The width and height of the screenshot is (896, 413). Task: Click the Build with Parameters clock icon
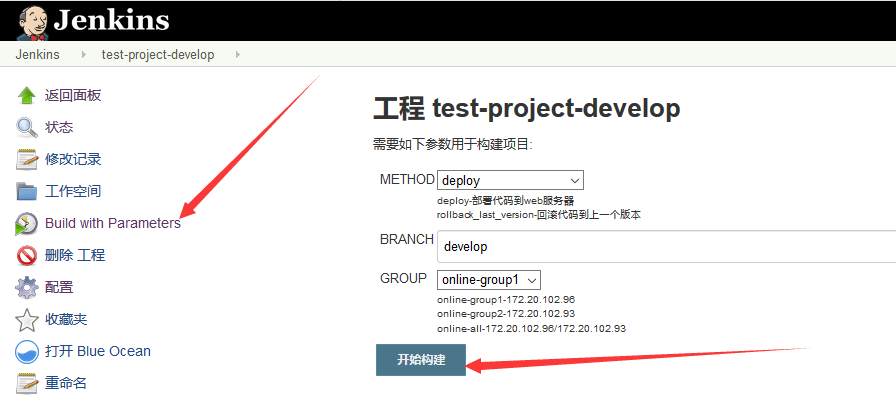pyautogui.click(x=27, y=224)
